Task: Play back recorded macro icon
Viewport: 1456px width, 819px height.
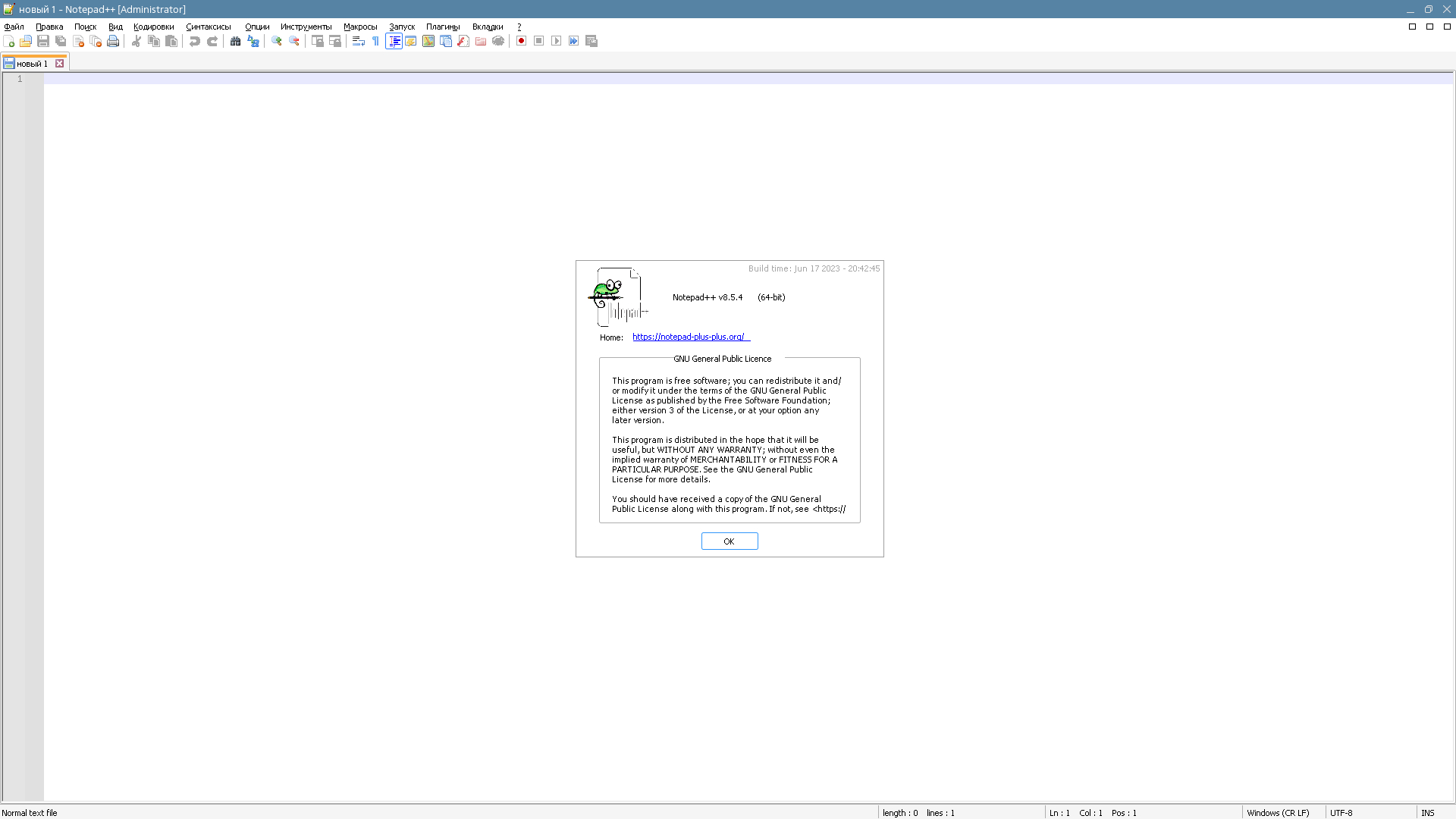Action: 557,41
